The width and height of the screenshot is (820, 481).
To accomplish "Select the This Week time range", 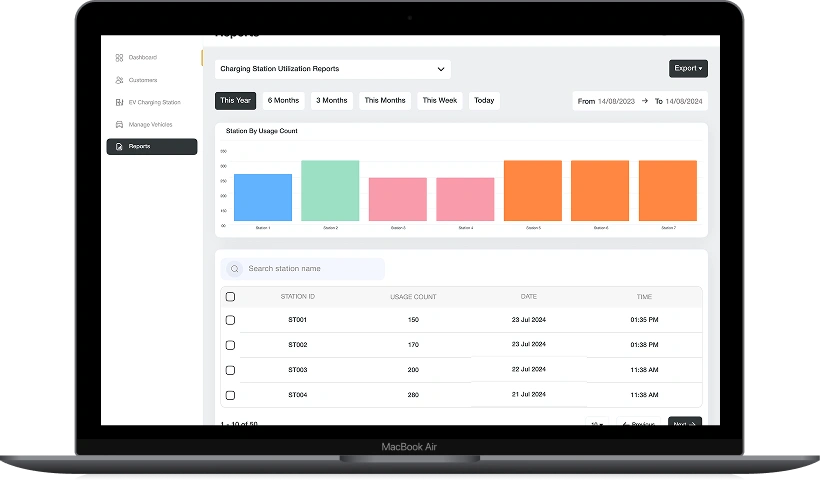I will pyautogui.click(x=439, y=101).
